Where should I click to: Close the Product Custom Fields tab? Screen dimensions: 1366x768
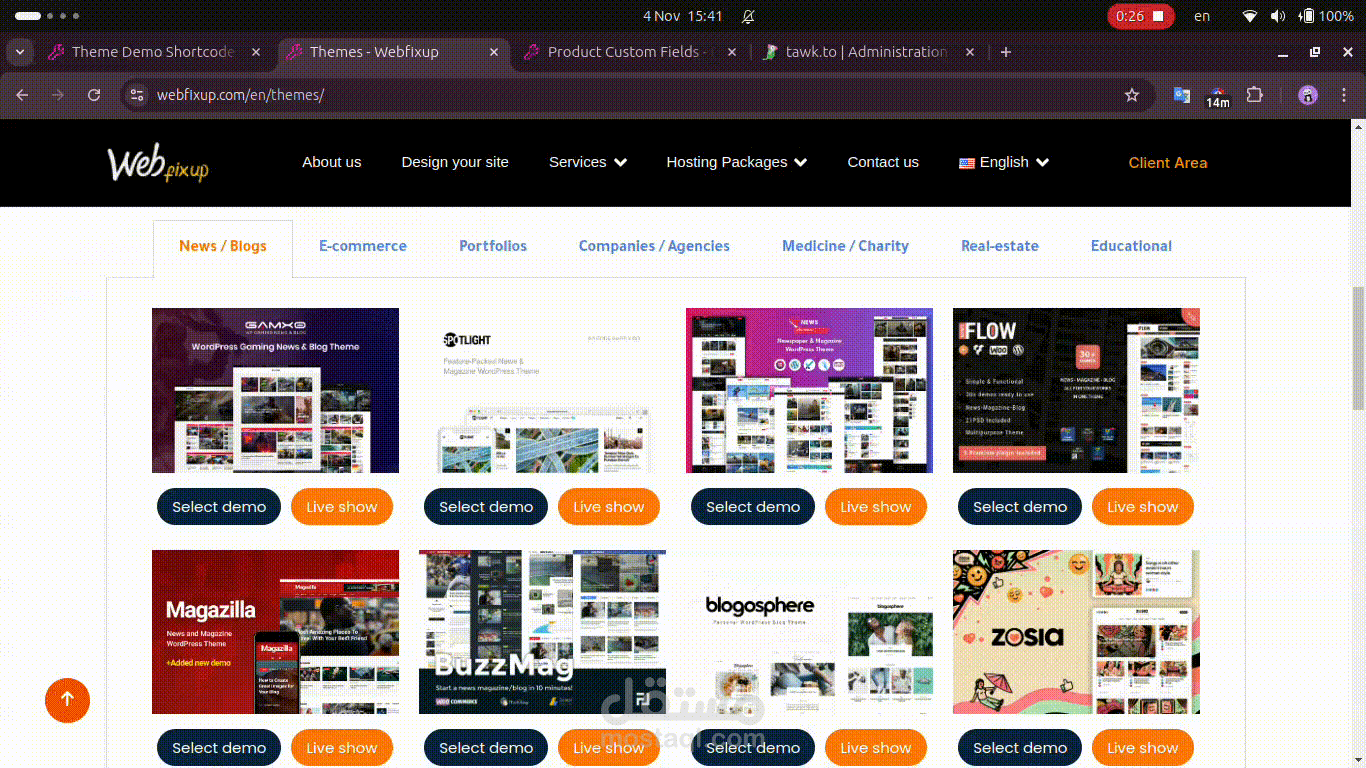732,52
